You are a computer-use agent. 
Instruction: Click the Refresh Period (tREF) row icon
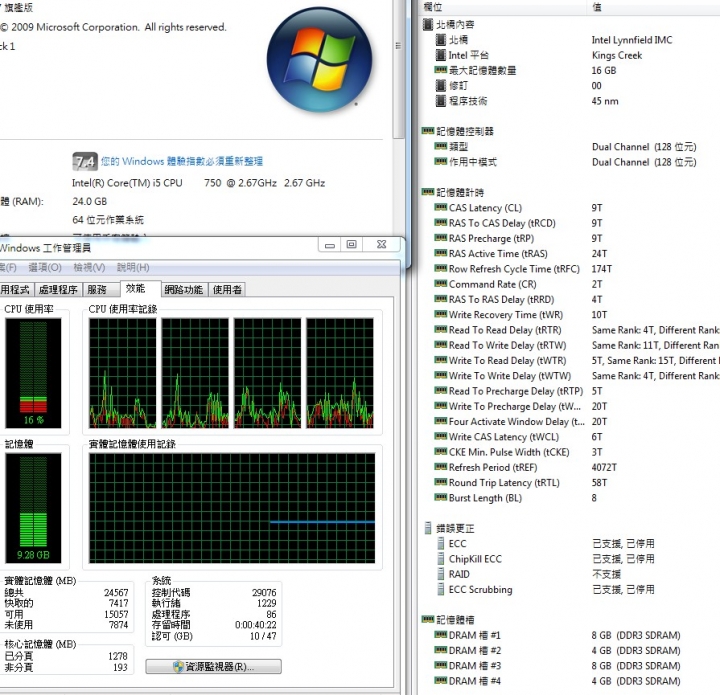441,467
